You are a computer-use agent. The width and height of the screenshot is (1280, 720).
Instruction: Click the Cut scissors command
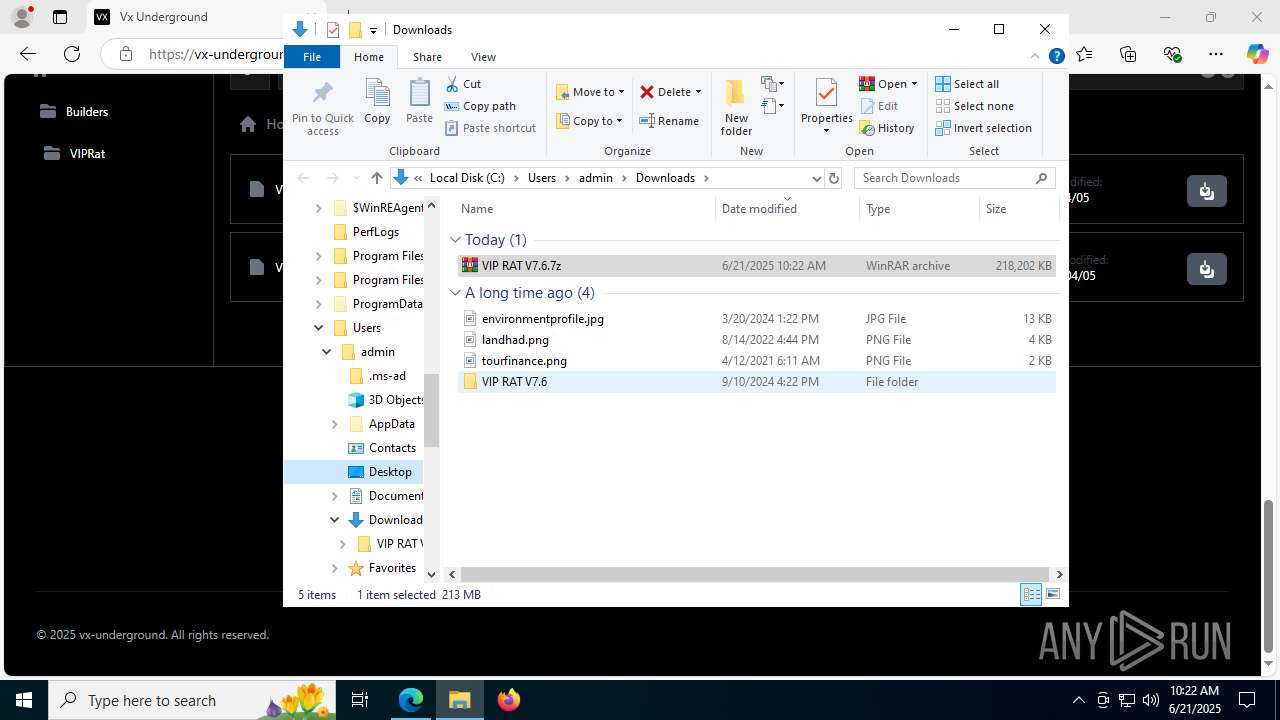463,84
